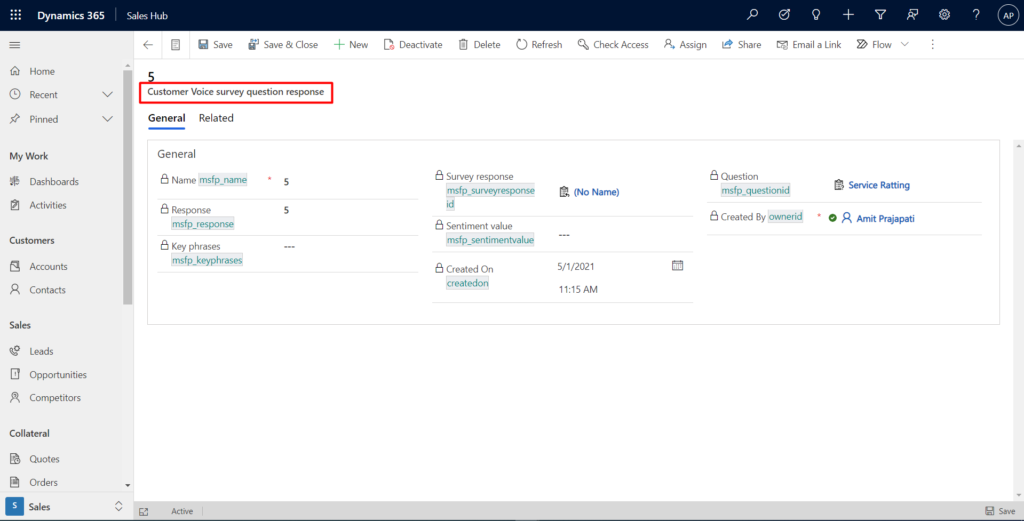This screenshot has width=1024, height=521.
Task: Click the plus quick create icon
Action: pyautogui.click(x=848, y=14)
